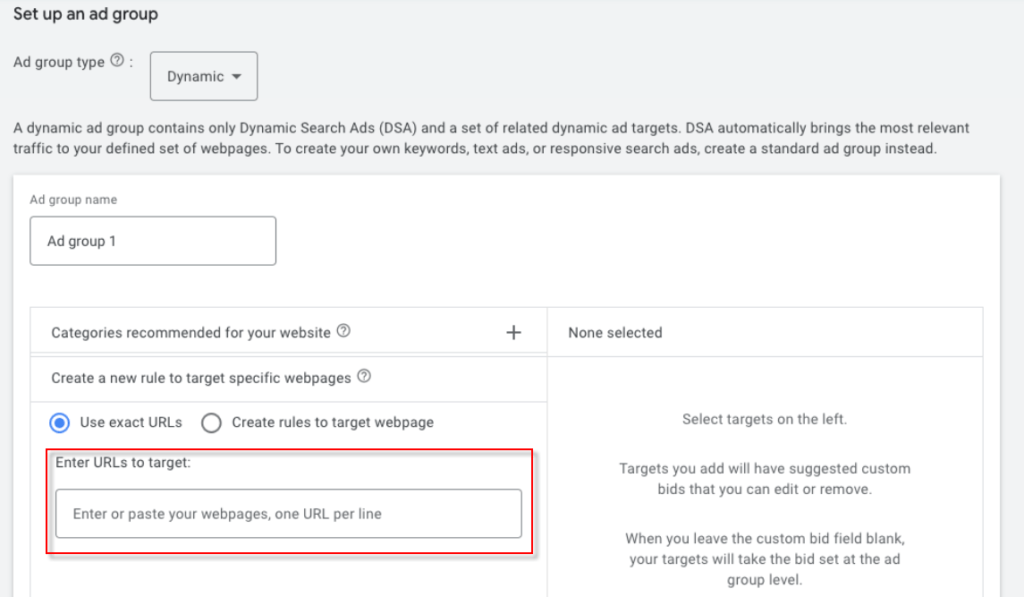Click the None selected header
1024x597 pixels.
coord(615,332)
